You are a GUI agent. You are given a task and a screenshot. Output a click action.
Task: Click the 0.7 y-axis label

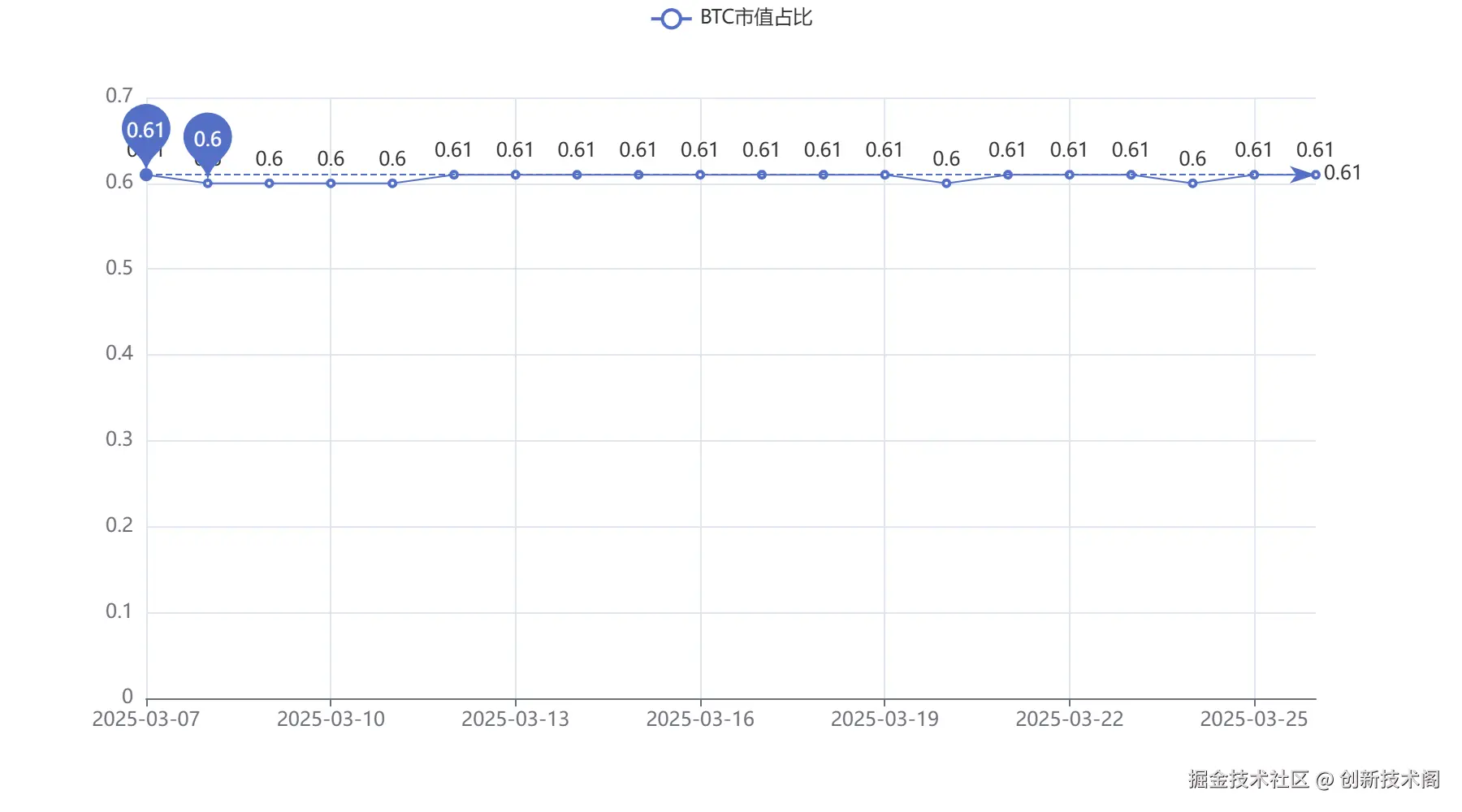coord(119,96)
